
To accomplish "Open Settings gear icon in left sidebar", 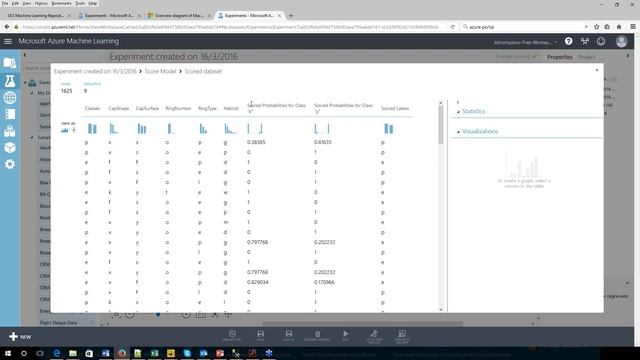I will pyautogui.click(x=10, y=164).
